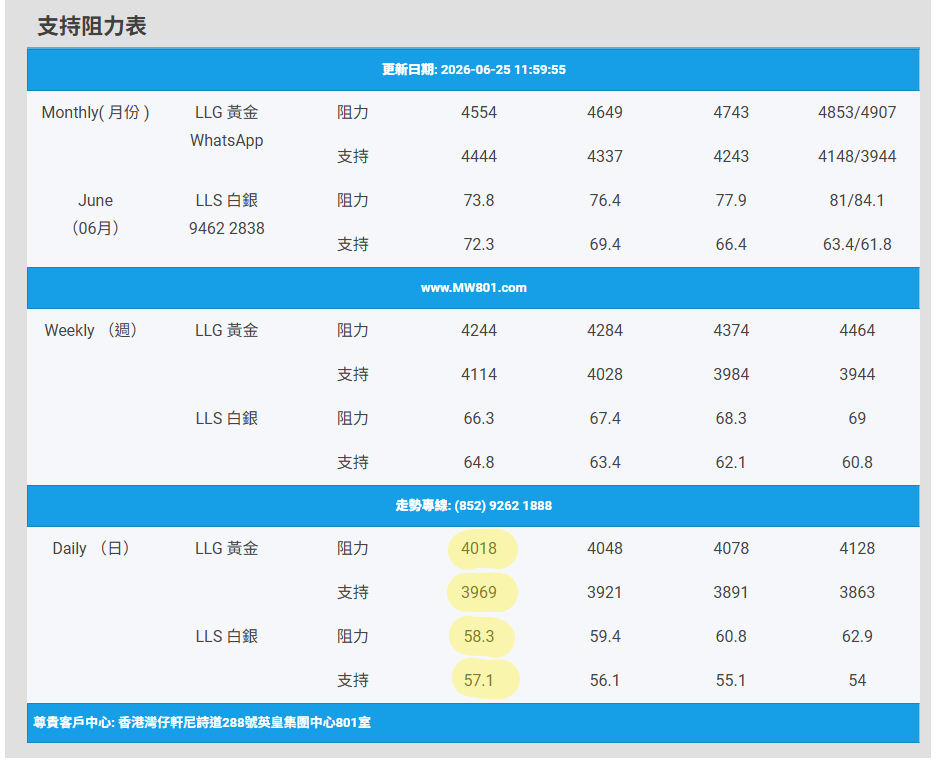Click the Monthly( 月份 ) row label
938x761 pixels.
[95, 112]
